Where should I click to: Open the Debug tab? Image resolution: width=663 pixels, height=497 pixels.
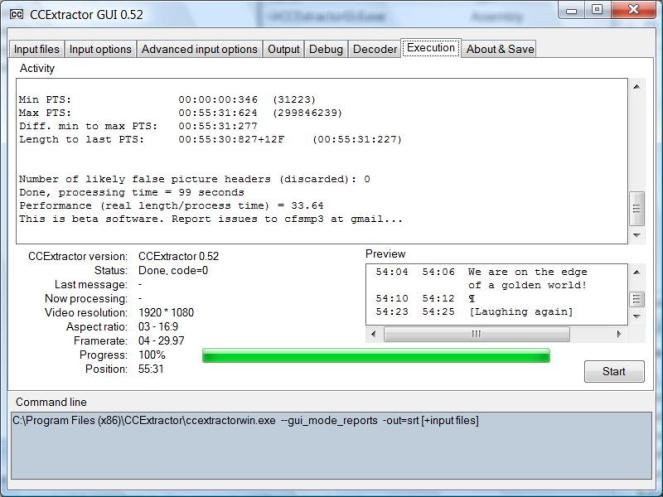(326, 49)
